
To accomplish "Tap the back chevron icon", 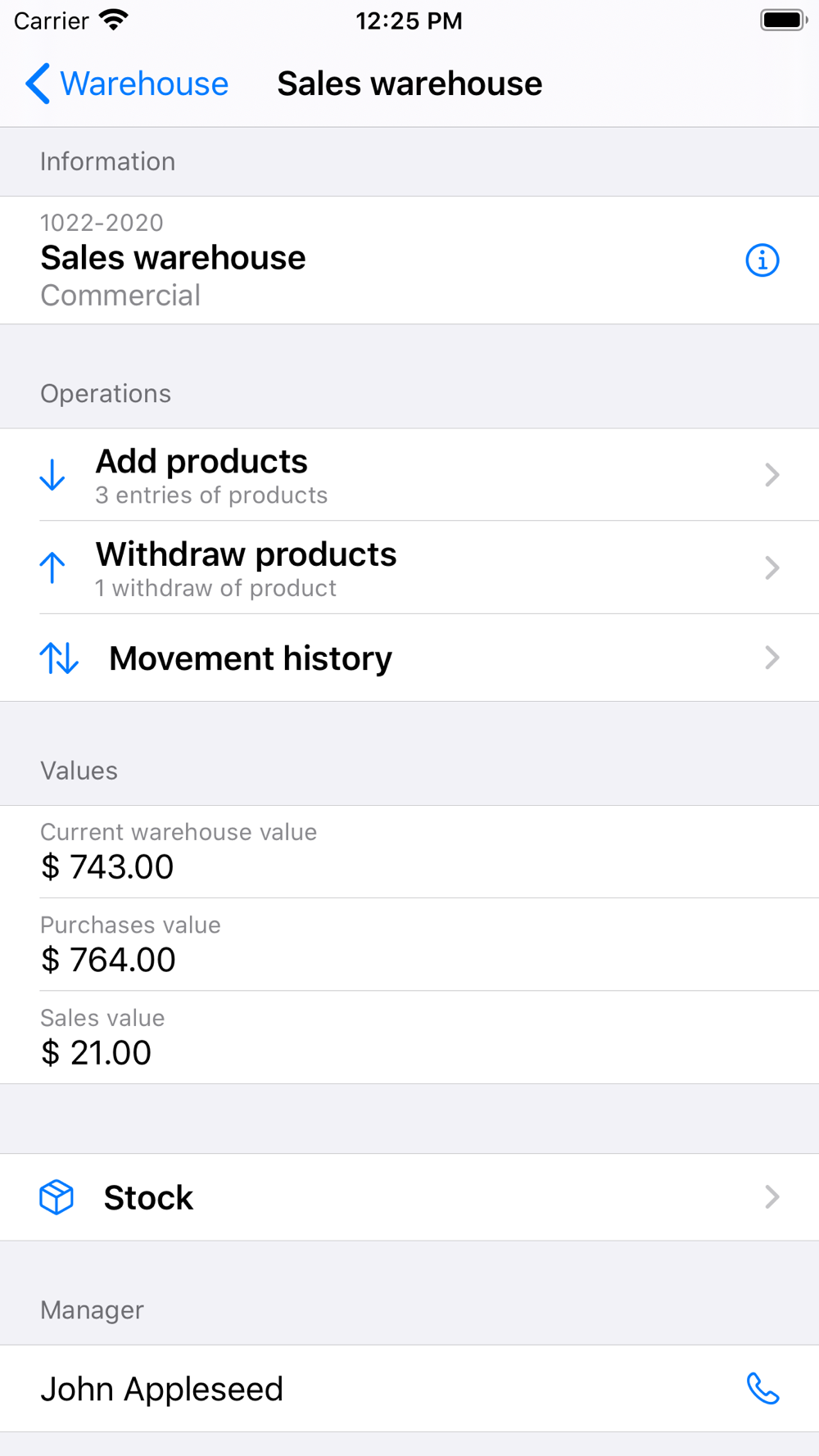I will tap(38, 84).
